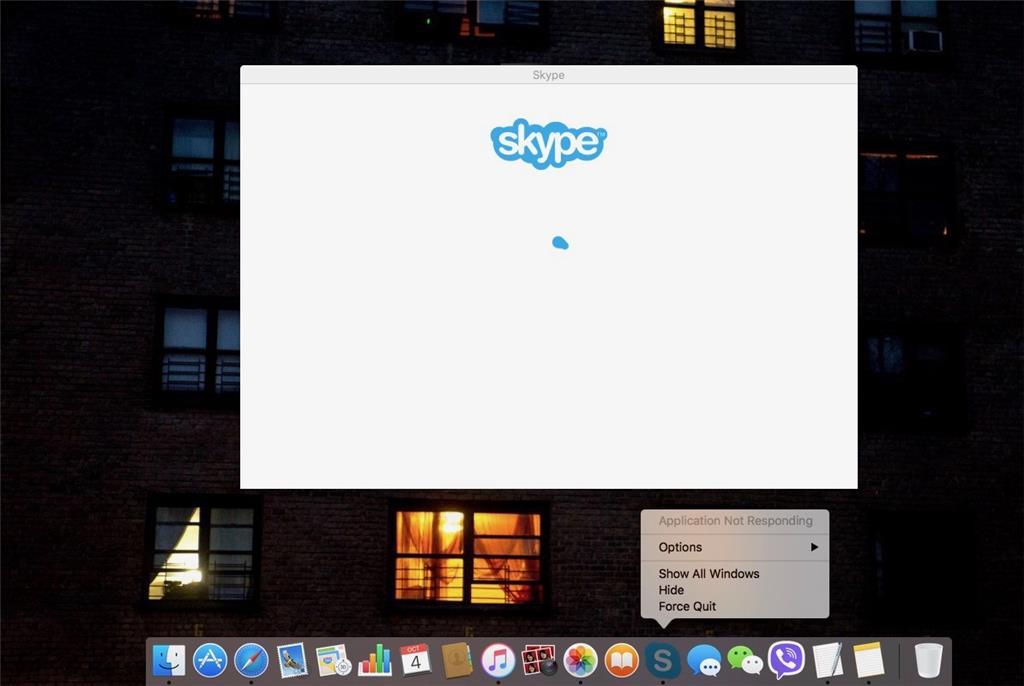The image size is (1024, 686).
Task: Click the Skype icon in the Dock
Action: (662, 660)
